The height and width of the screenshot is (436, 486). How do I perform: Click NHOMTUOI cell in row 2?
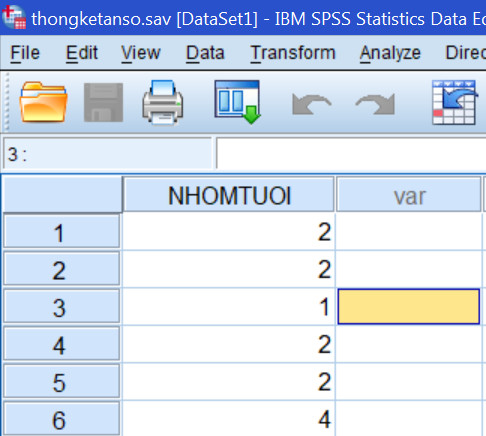pos(229,269)
